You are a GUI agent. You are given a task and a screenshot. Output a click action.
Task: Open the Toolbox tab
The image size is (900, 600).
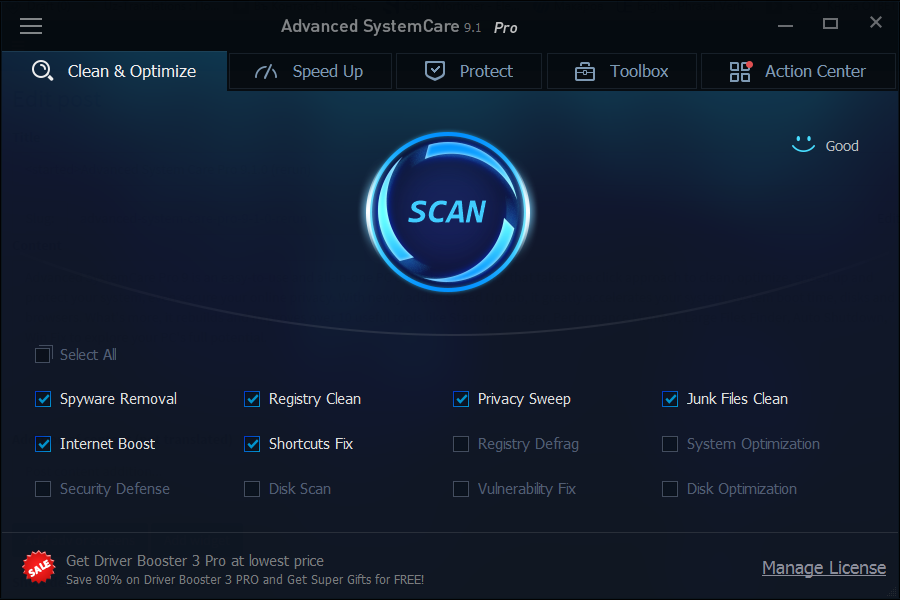[621, 72]
